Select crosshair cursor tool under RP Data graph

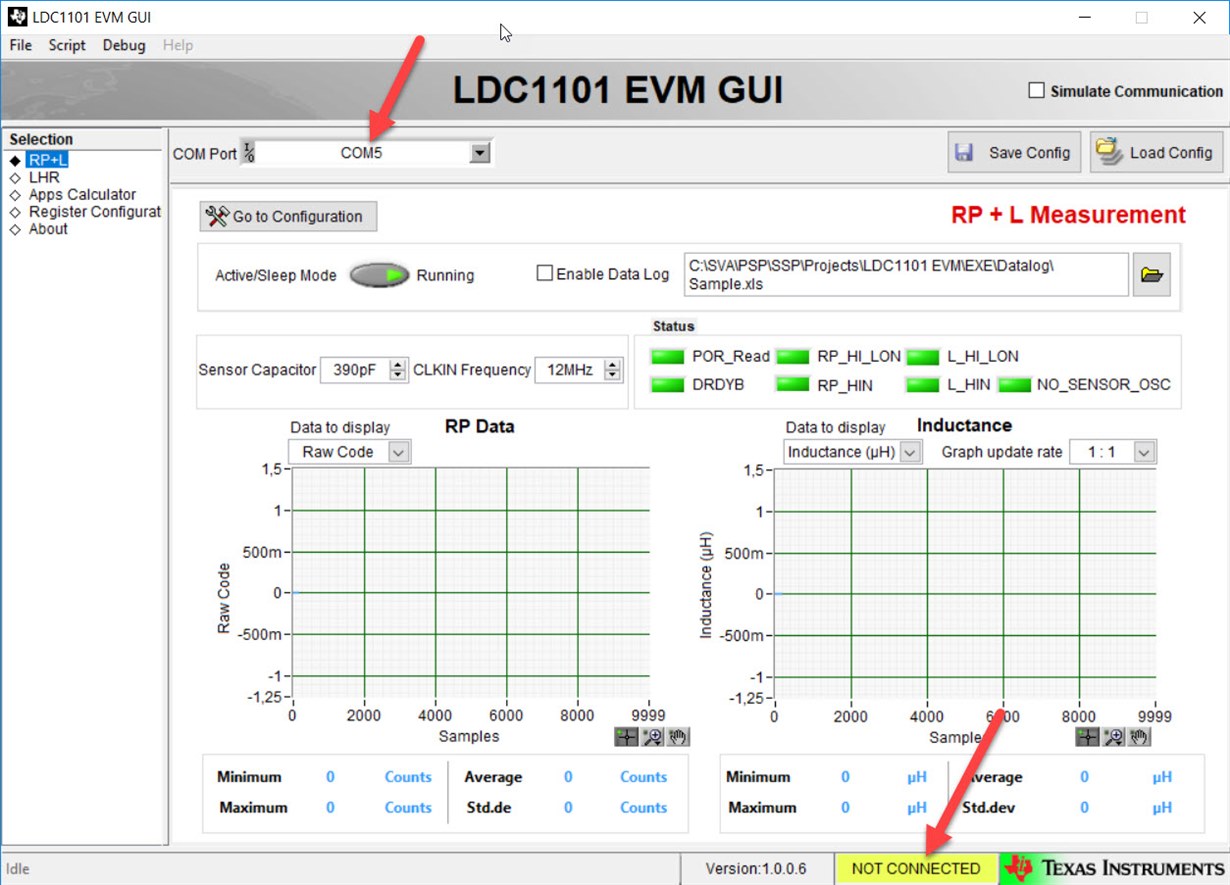pyautogui.click(x=626, y=737)
